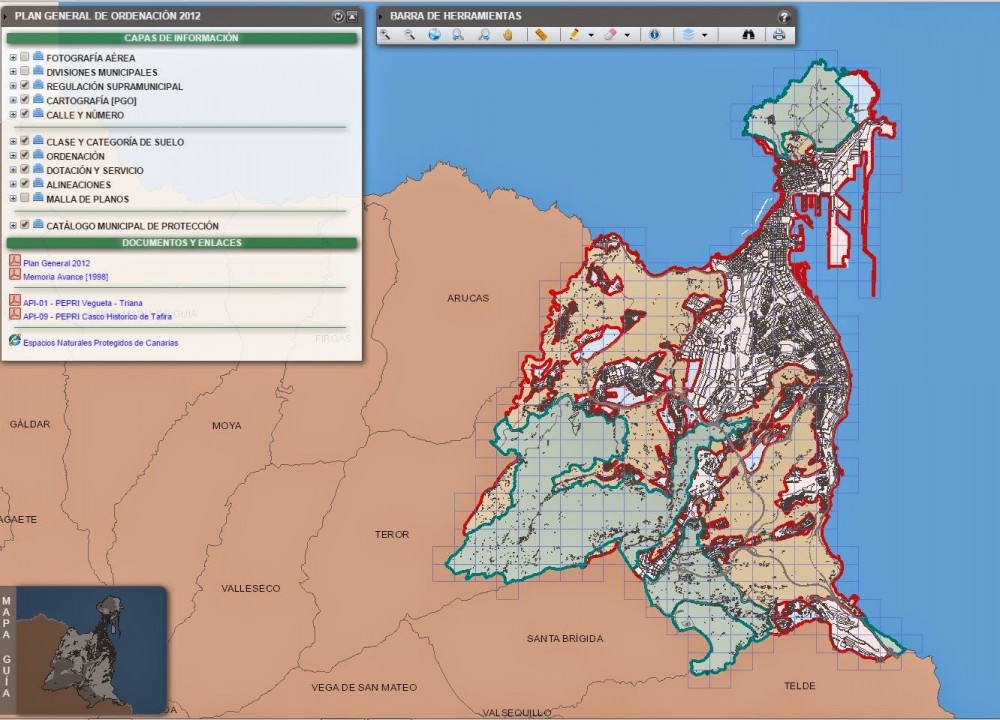The height and width of the screenshot is (720, 1000).
Task: Expand the Ordenación layer tree node
Action: tap(13, 156)
